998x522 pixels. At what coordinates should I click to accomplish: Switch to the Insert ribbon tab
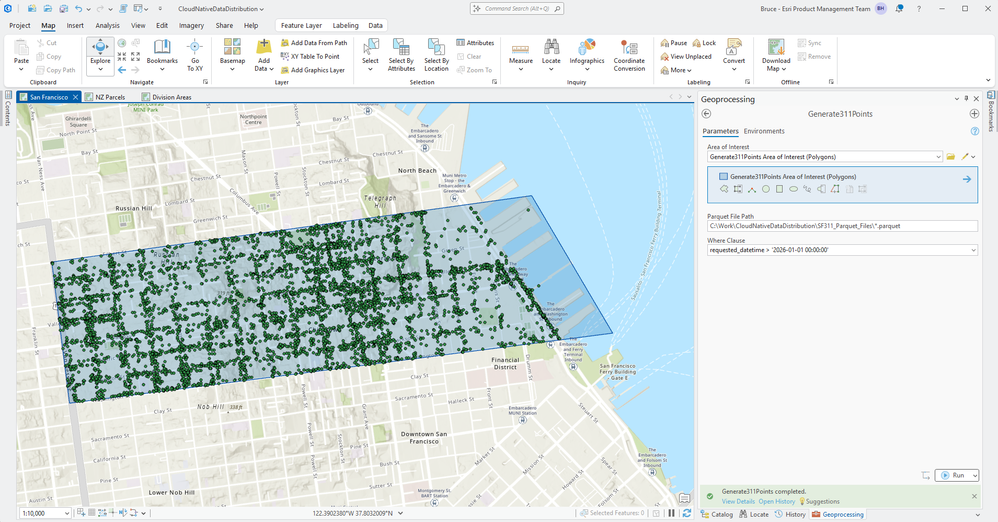[75, 25]
